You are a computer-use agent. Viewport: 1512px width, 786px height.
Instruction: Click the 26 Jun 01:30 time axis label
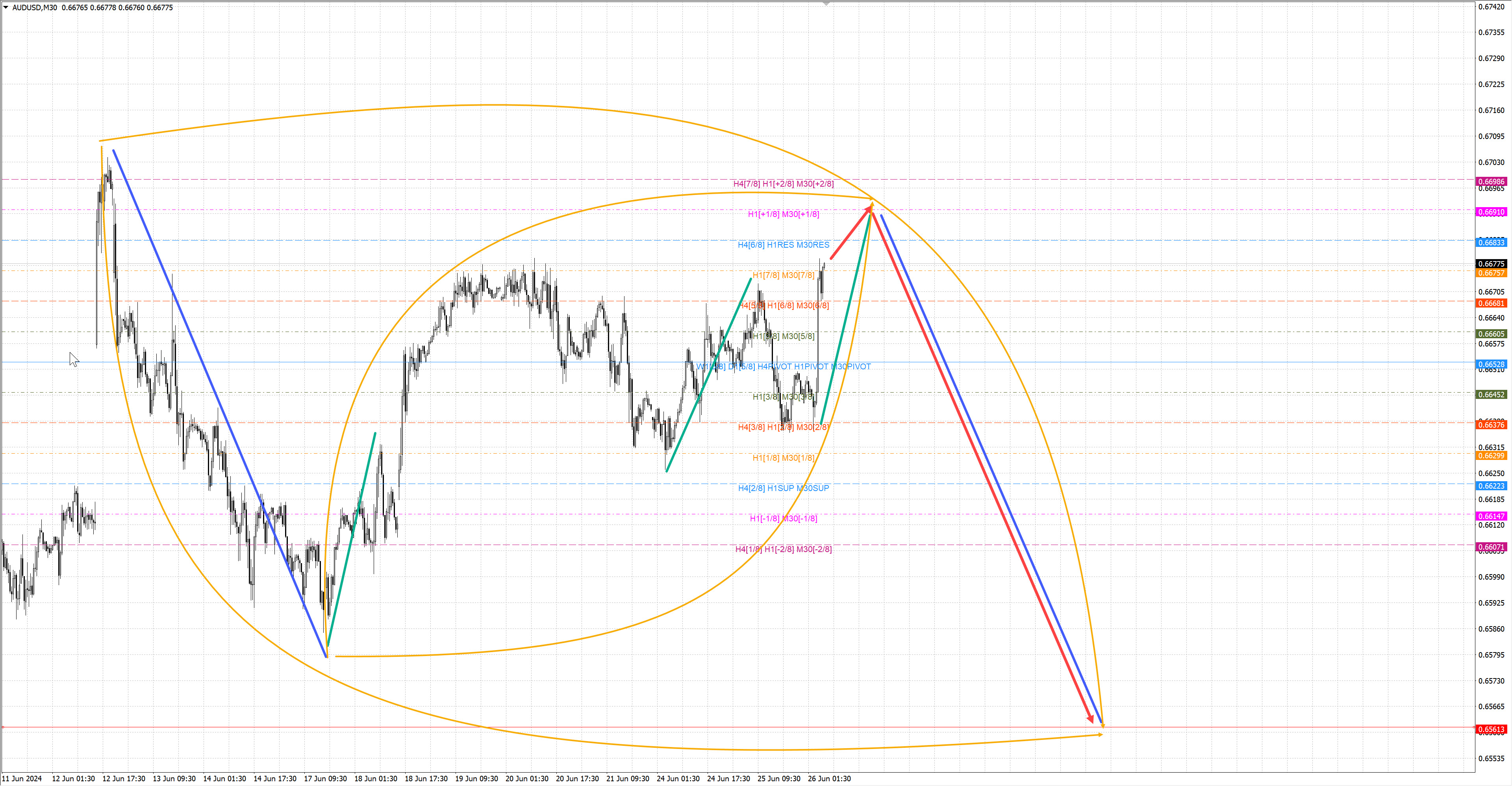(829, 779)
